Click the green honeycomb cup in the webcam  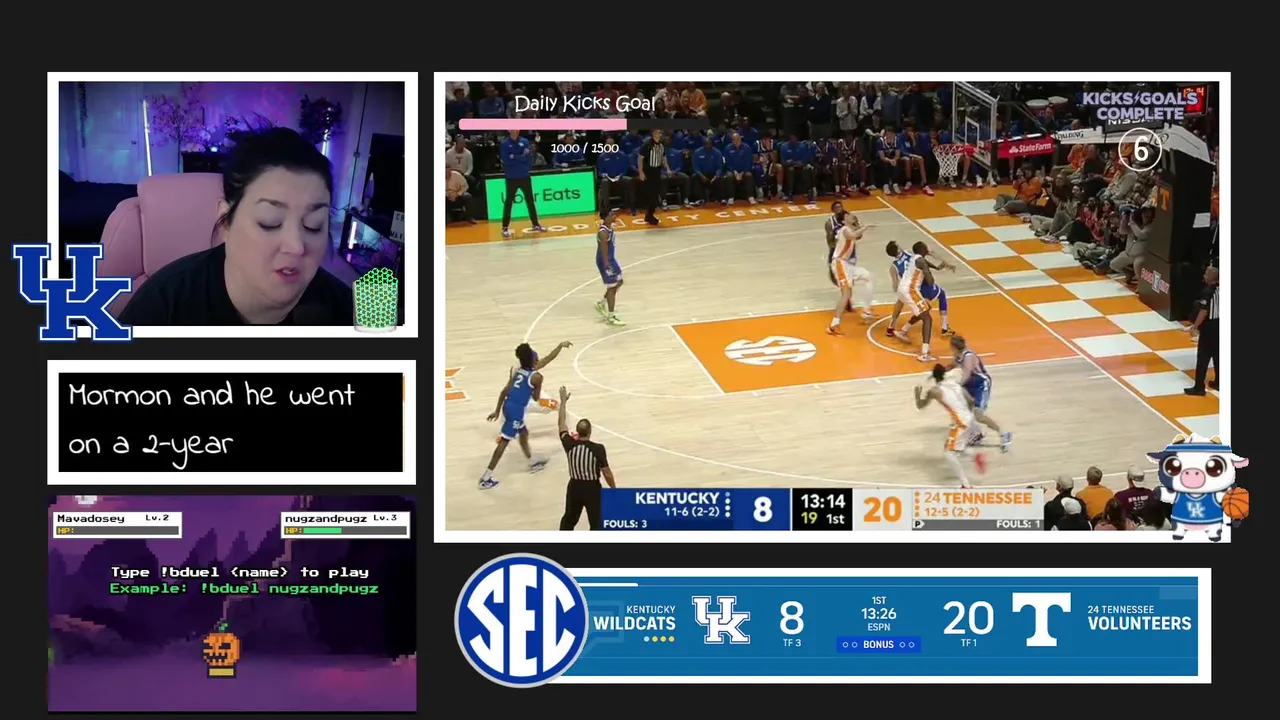pos(376,299)
